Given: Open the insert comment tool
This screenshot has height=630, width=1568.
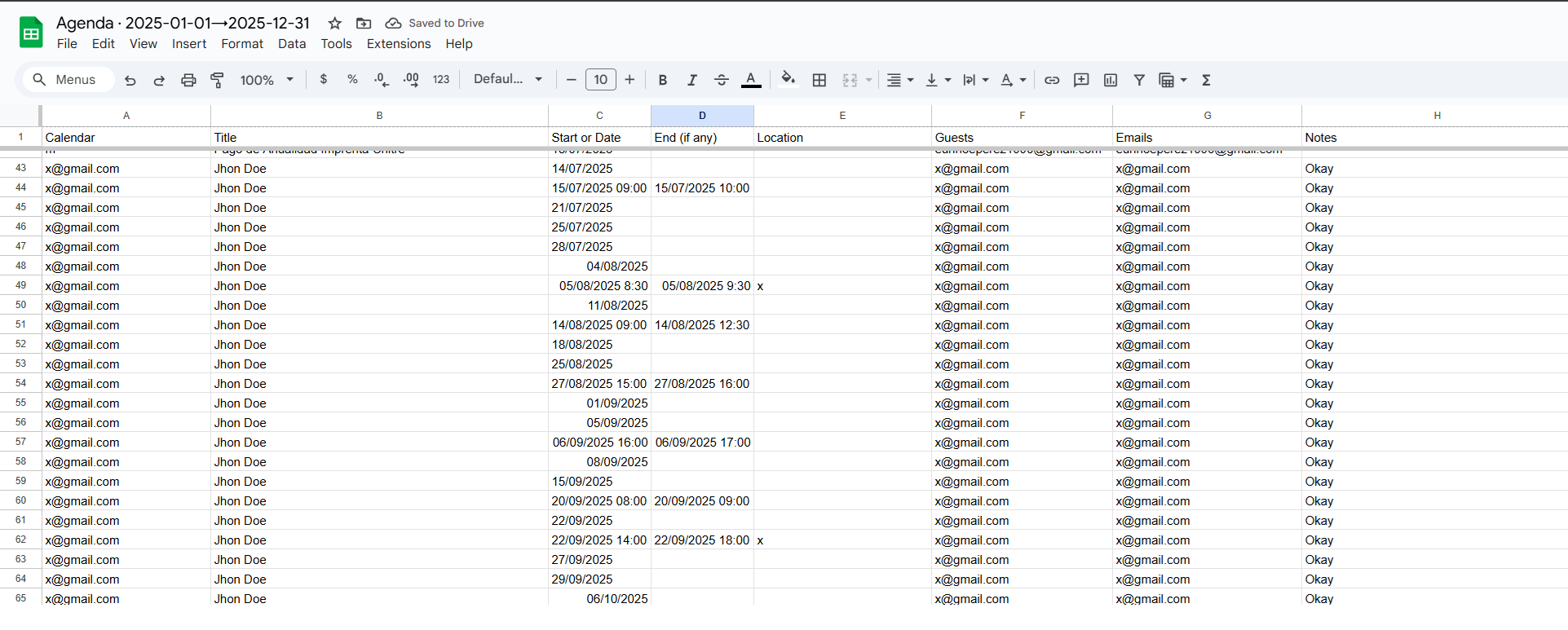Looking at the screenshot, I should pyautogui.click(x=1081, y=80).
